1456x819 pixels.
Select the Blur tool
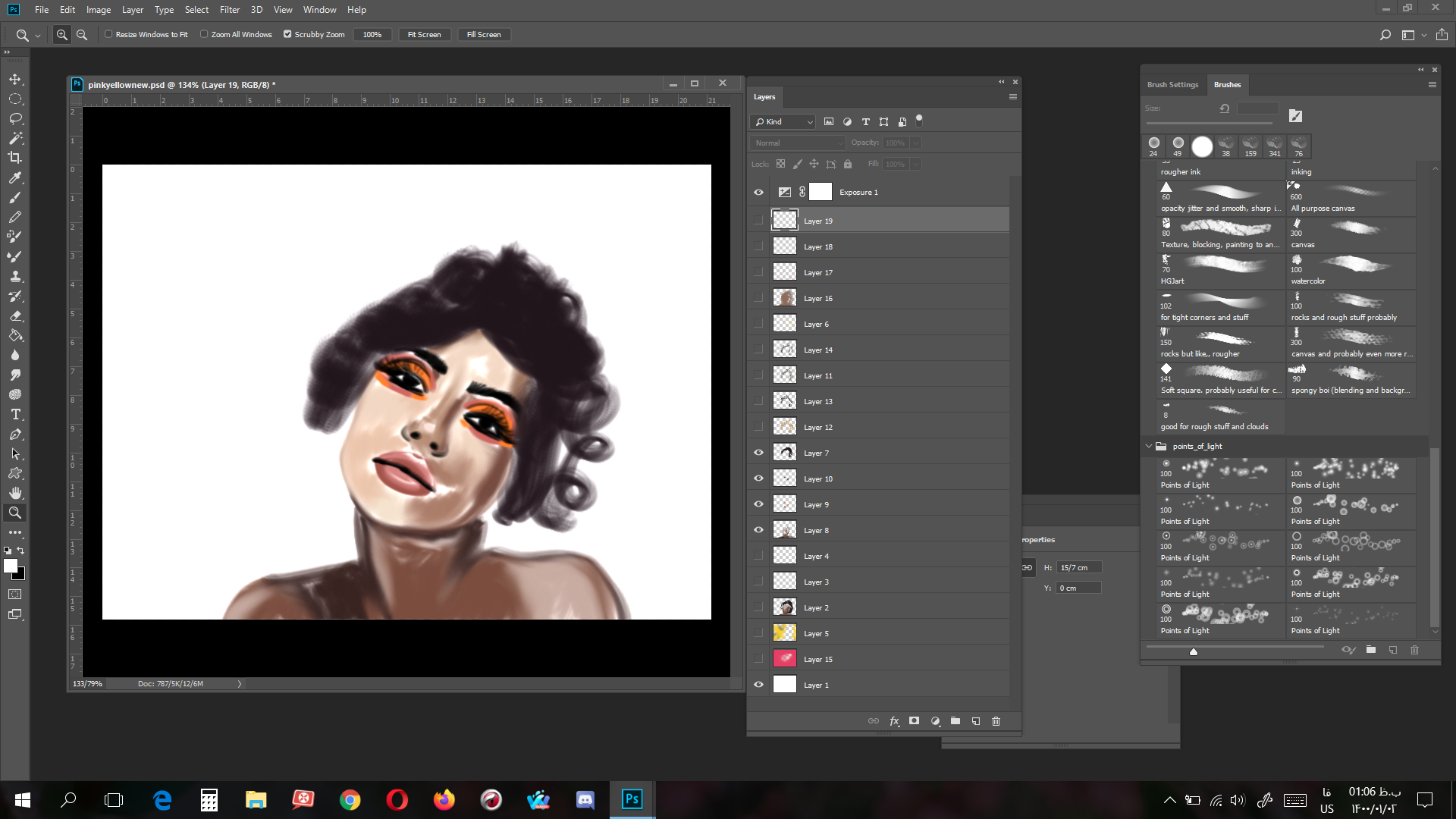click(x=15, y=355)
